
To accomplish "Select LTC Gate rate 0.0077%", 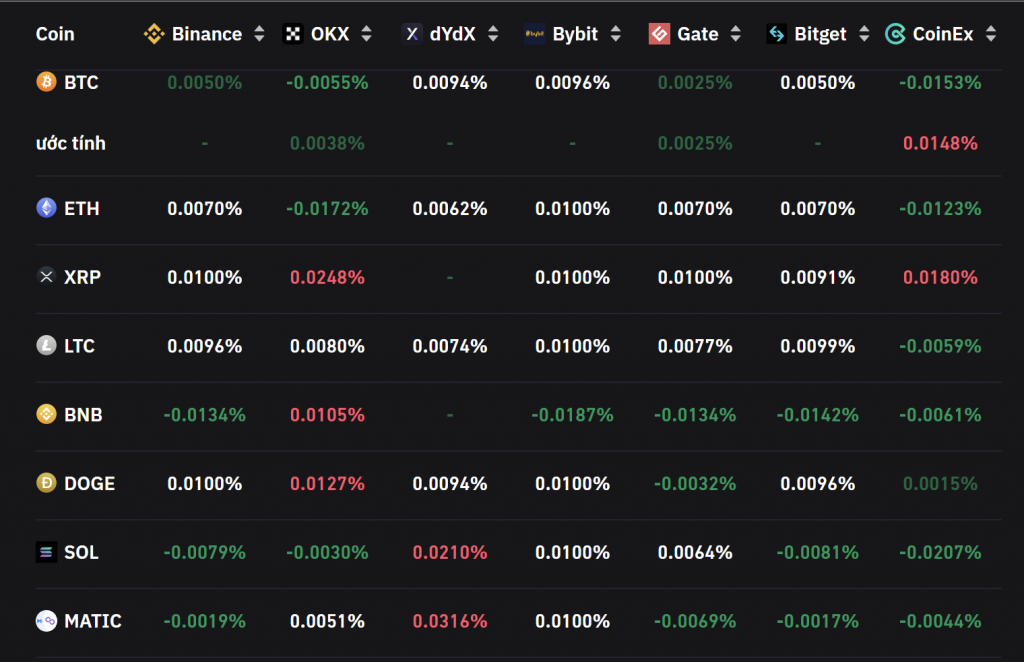I will tap(695, 345).
